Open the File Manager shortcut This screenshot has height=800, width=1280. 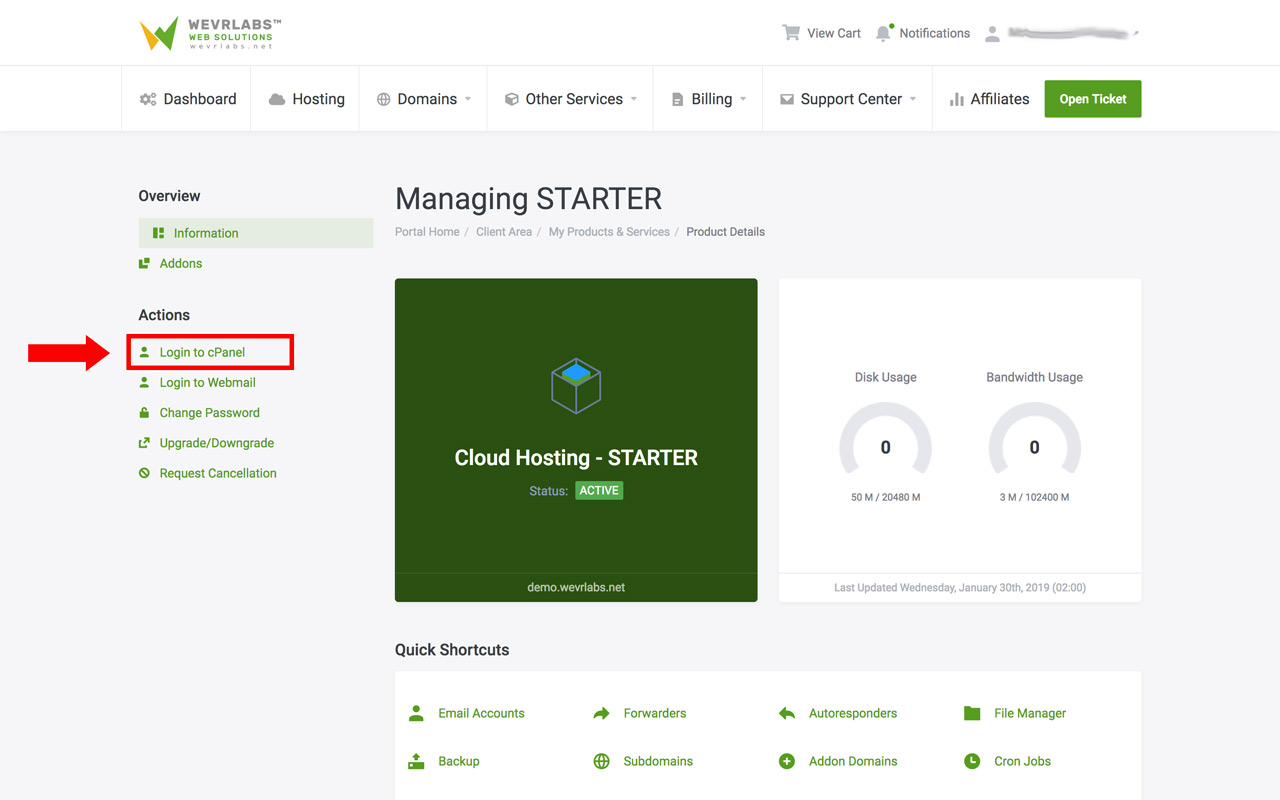coord(1030,713)
